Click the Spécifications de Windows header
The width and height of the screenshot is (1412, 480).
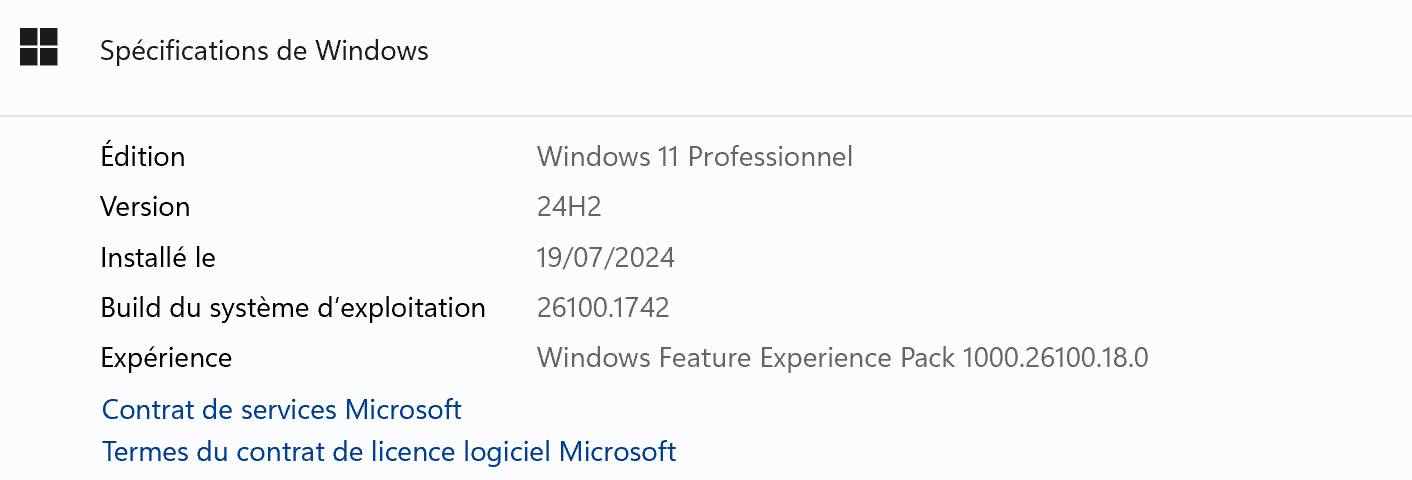[264, 50]
